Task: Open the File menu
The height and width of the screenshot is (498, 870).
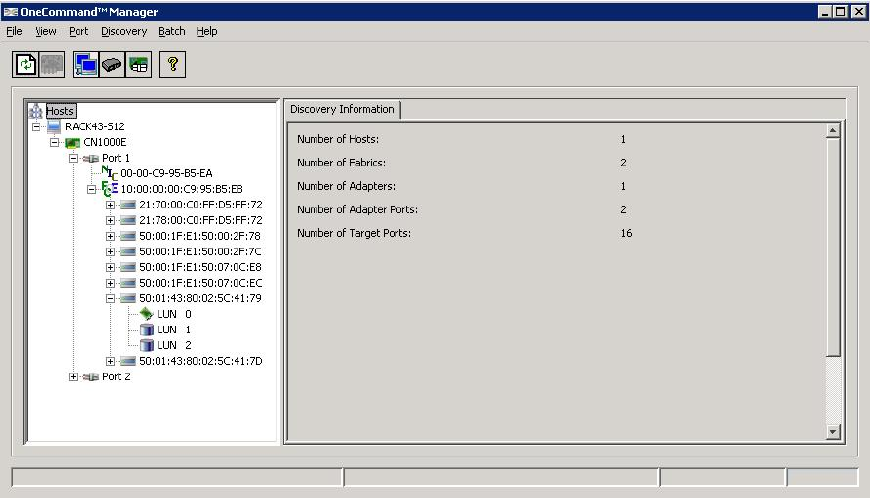Action: point(14,32)
